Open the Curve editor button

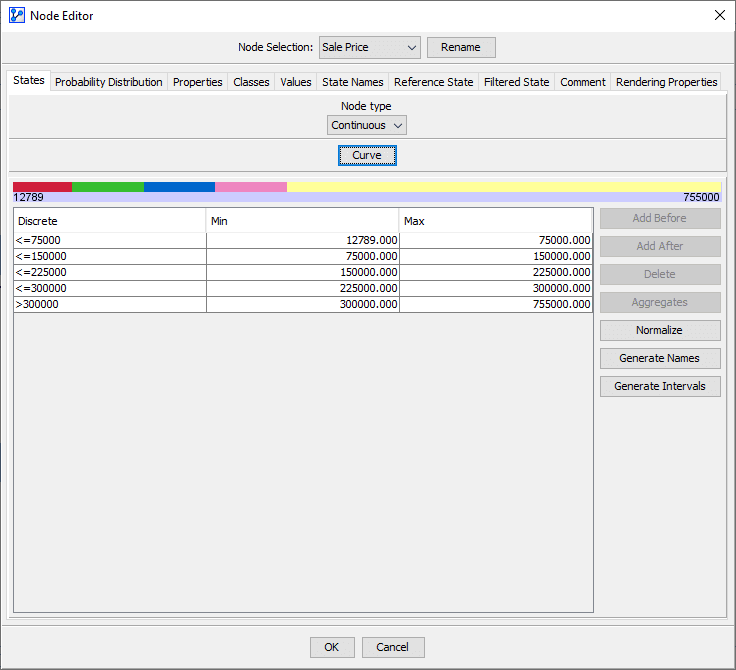(x=367, y=155)
